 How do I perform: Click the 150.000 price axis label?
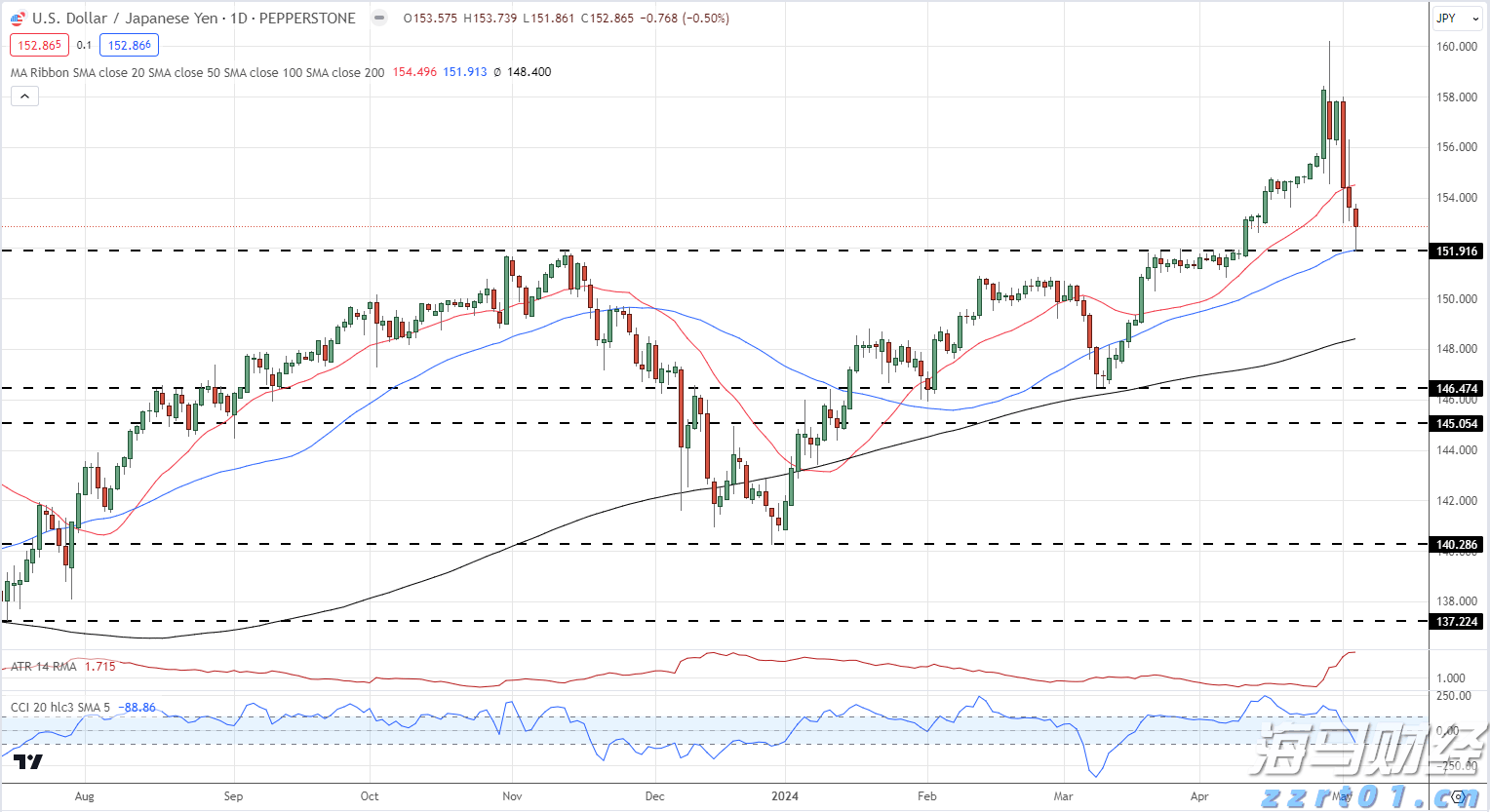coord(1457,299)
